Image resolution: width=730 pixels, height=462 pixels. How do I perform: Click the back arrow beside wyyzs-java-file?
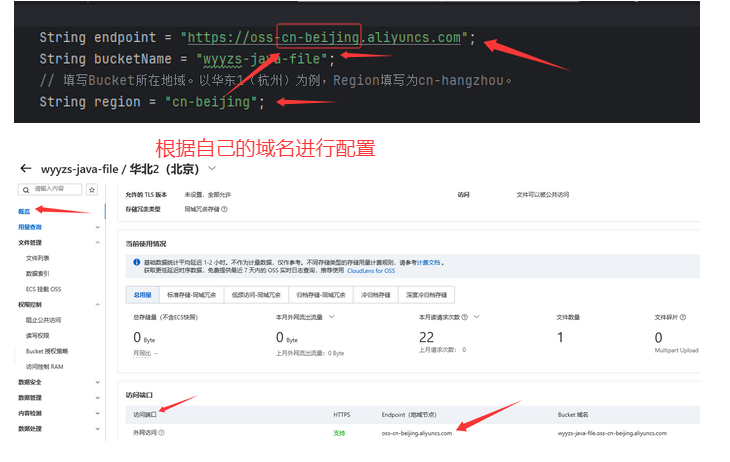click(x=26, y=169)
